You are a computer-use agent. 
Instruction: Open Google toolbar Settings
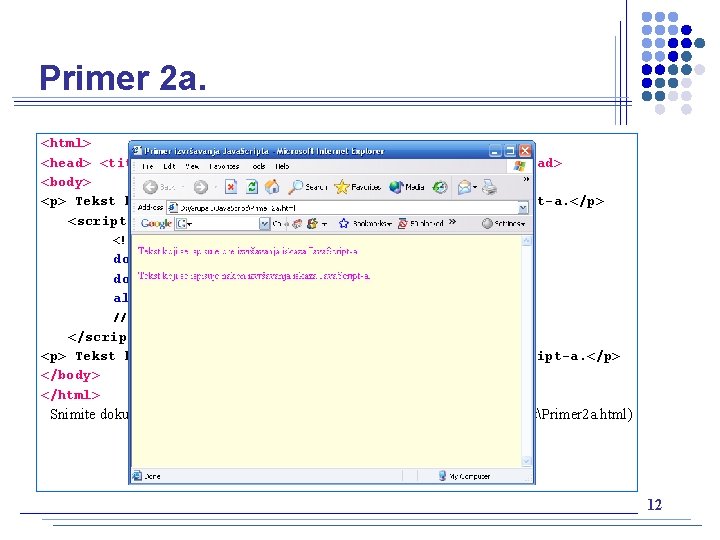[x=503, y=224]
